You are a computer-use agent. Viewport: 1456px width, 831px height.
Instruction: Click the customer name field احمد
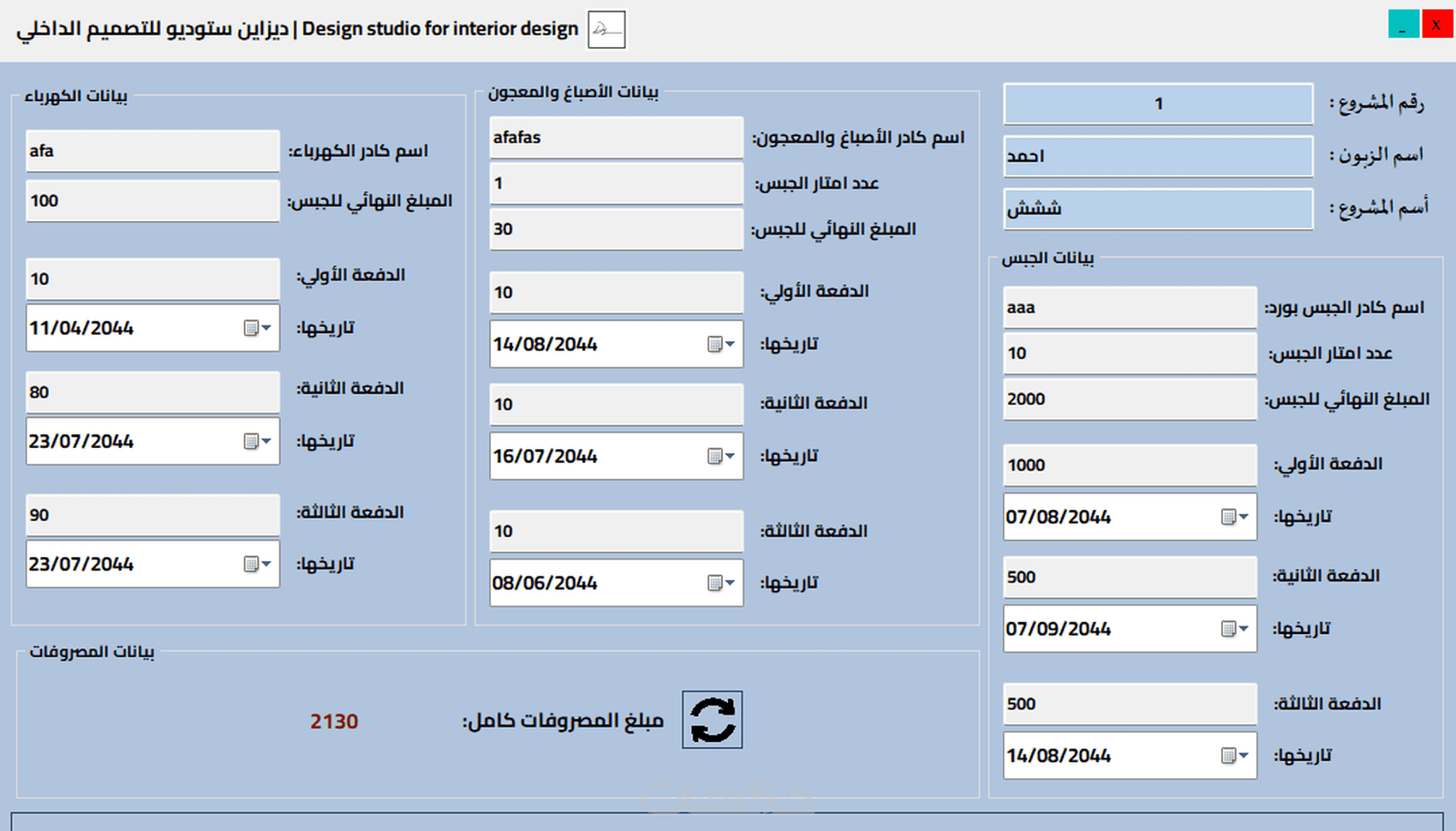1158,157
